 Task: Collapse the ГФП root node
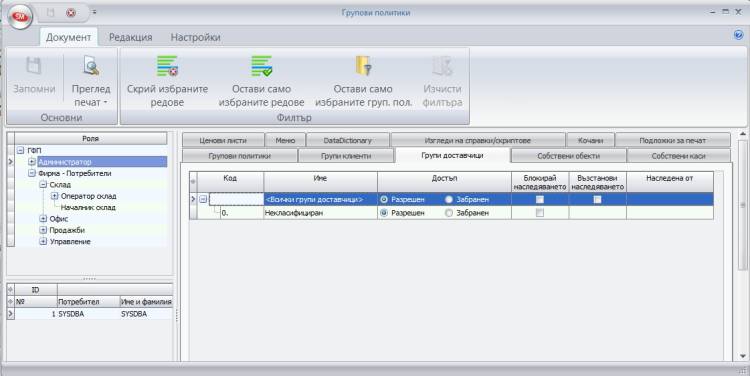point(21,150)
